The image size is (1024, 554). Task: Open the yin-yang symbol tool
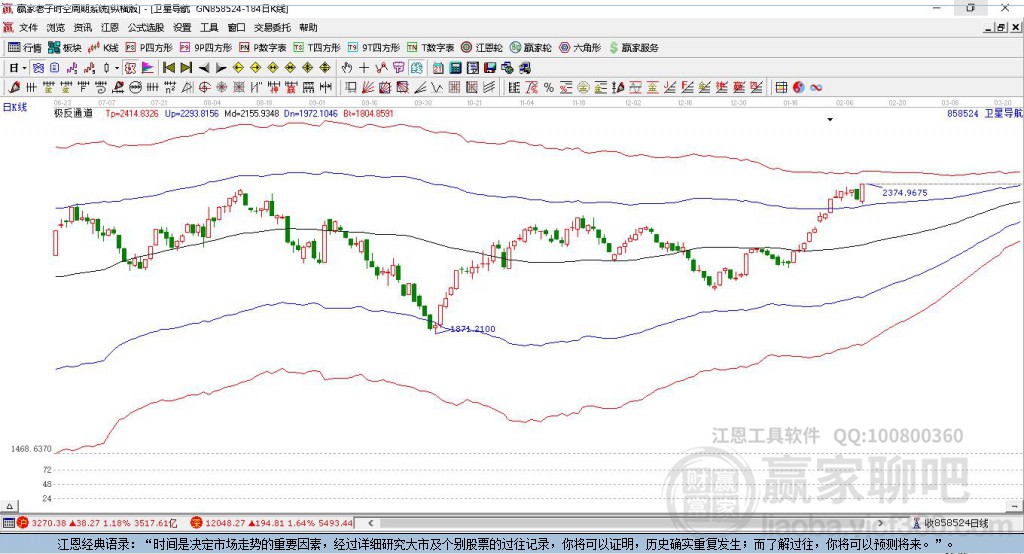click(799, 87)
